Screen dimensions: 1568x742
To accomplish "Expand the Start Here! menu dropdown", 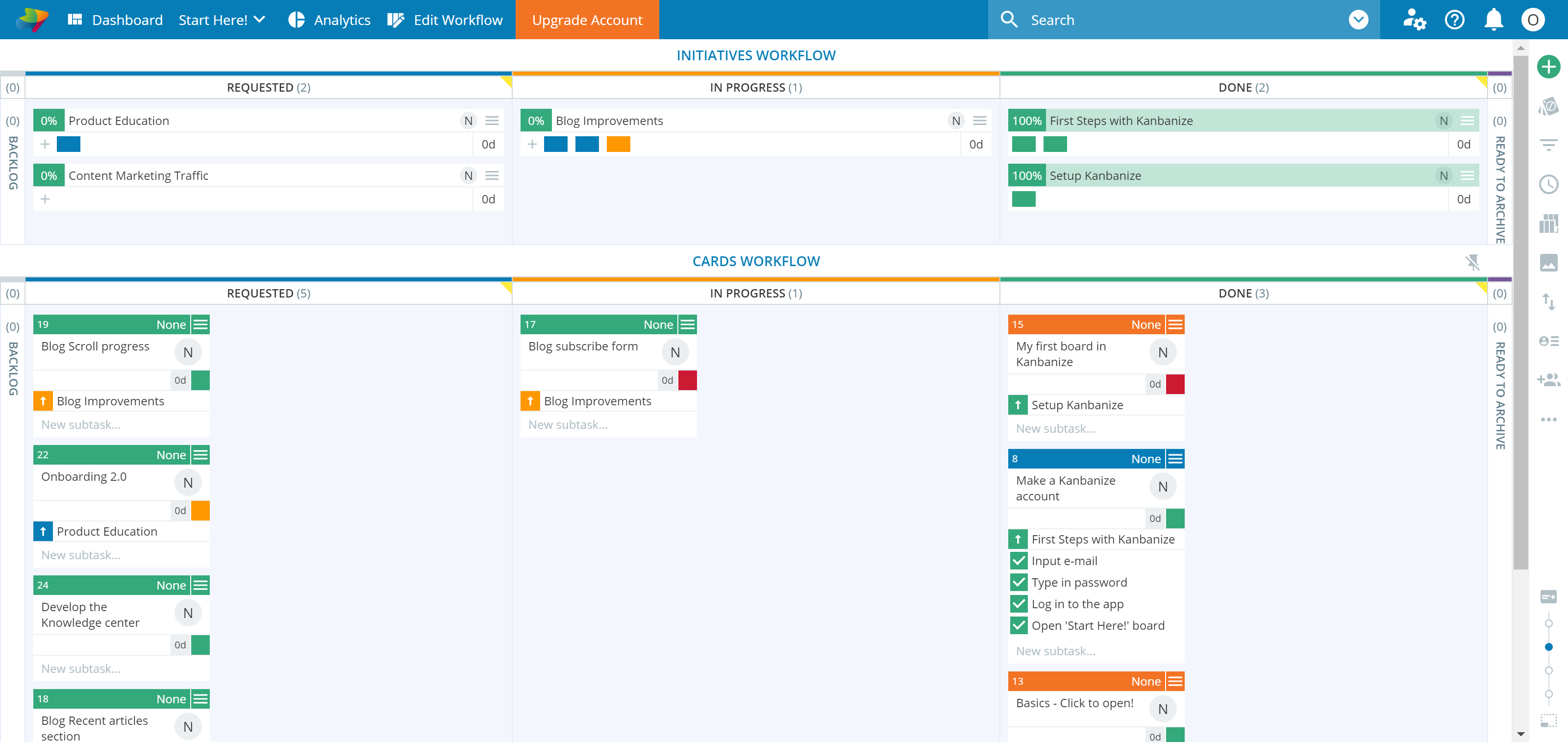I will click(260, 20).
